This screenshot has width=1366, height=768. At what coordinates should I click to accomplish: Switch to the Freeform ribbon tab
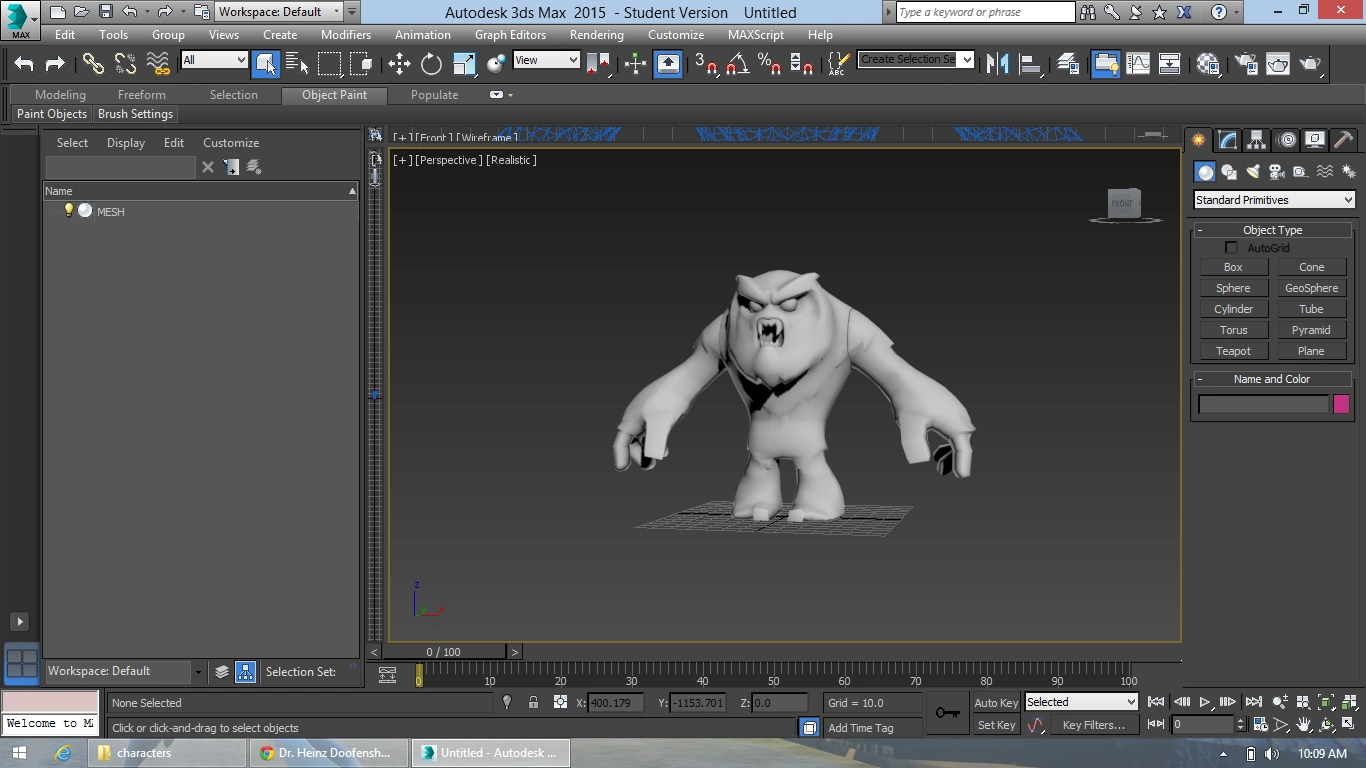click(142, 95)
